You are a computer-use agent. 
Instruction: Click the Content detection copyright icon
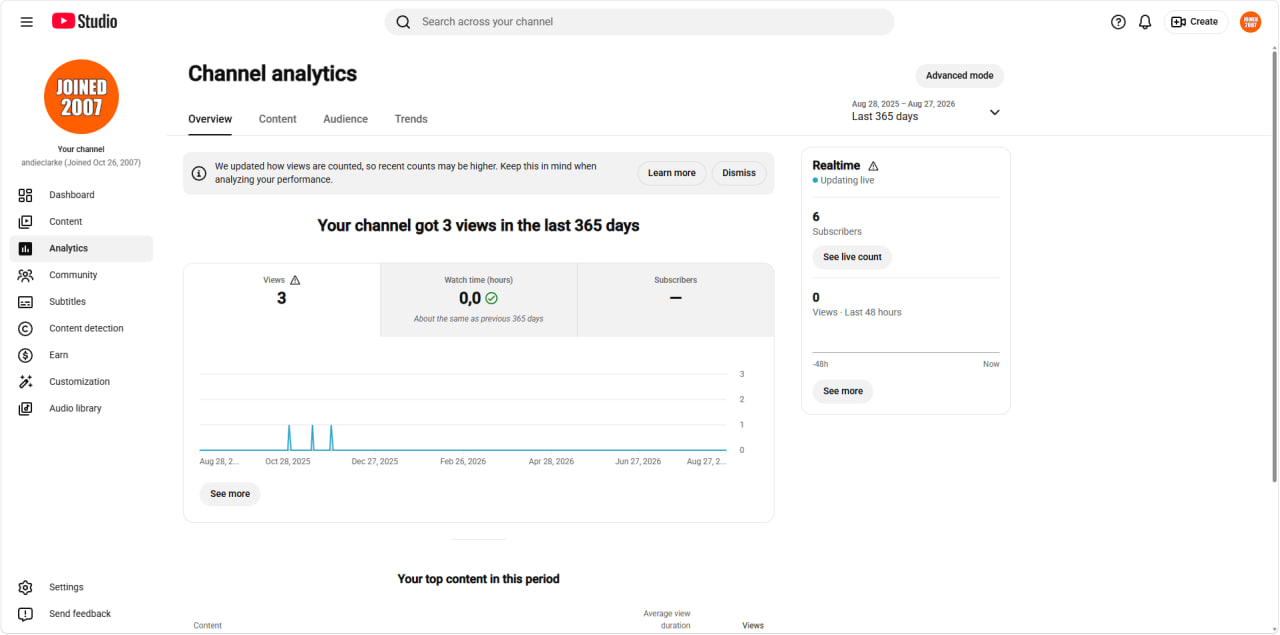click(26, 328)
